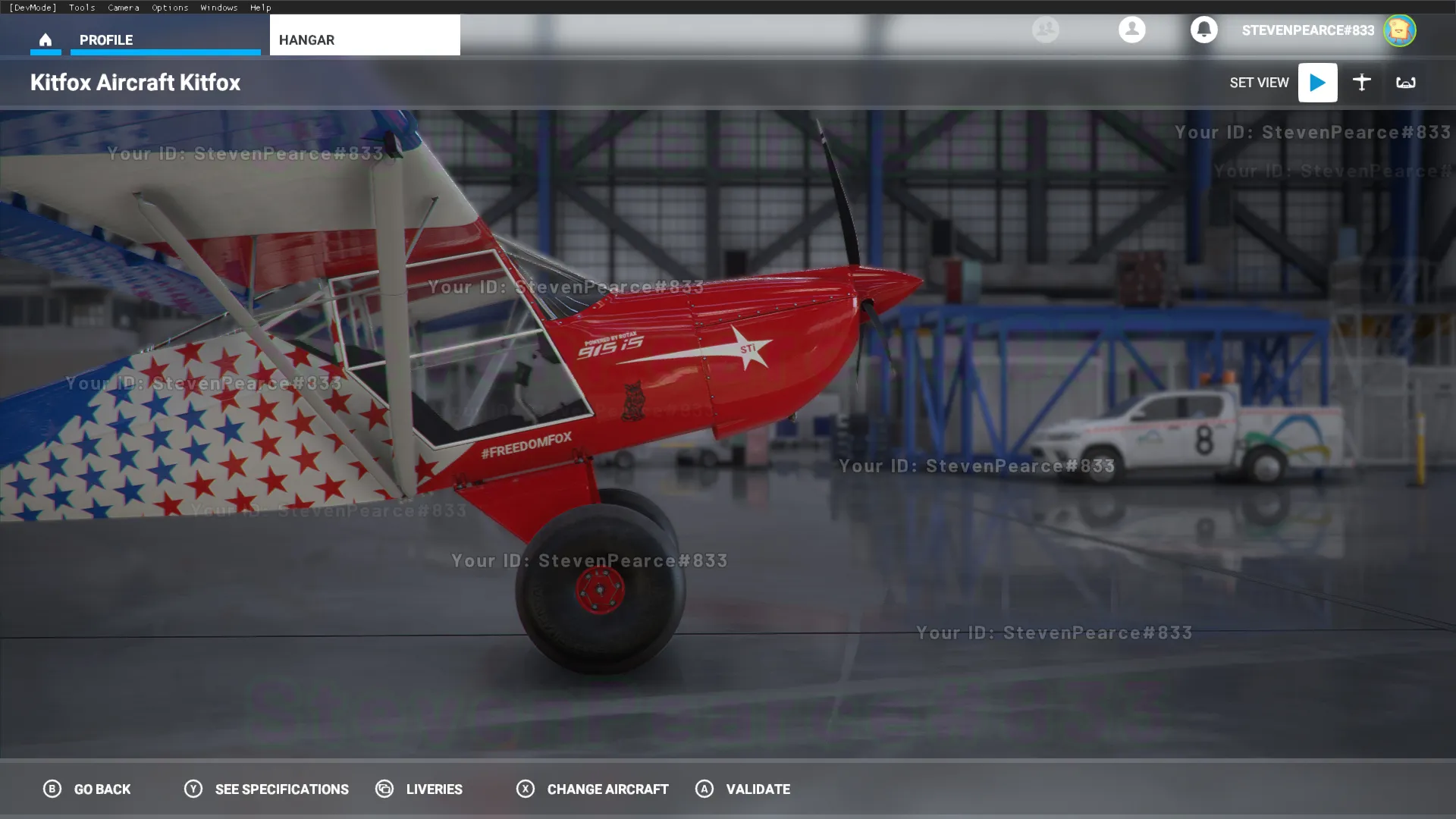
Task: Open the single-person profile icon
Action: [x=1131, y=30]
